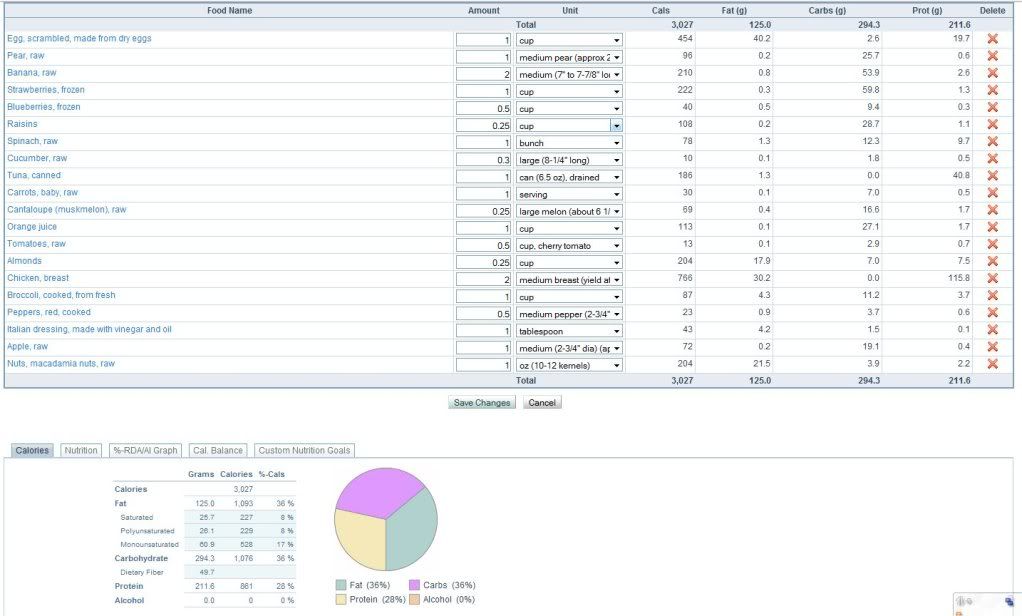
Task: Remove Peppers, red, cooked entry
Action: pos(992,313)
